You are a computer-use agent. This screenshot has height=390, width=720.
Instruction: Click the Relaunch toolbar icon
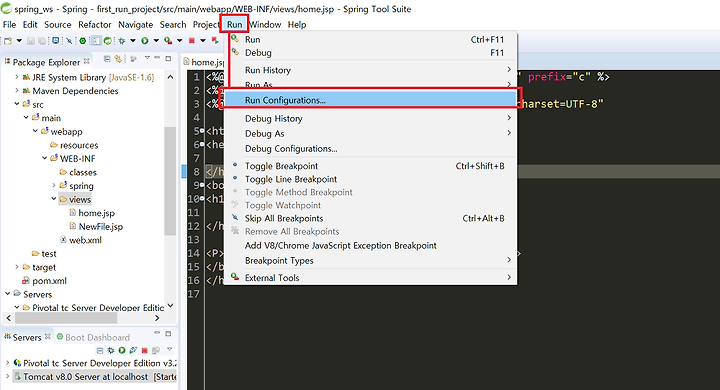(x=215, y=41)
